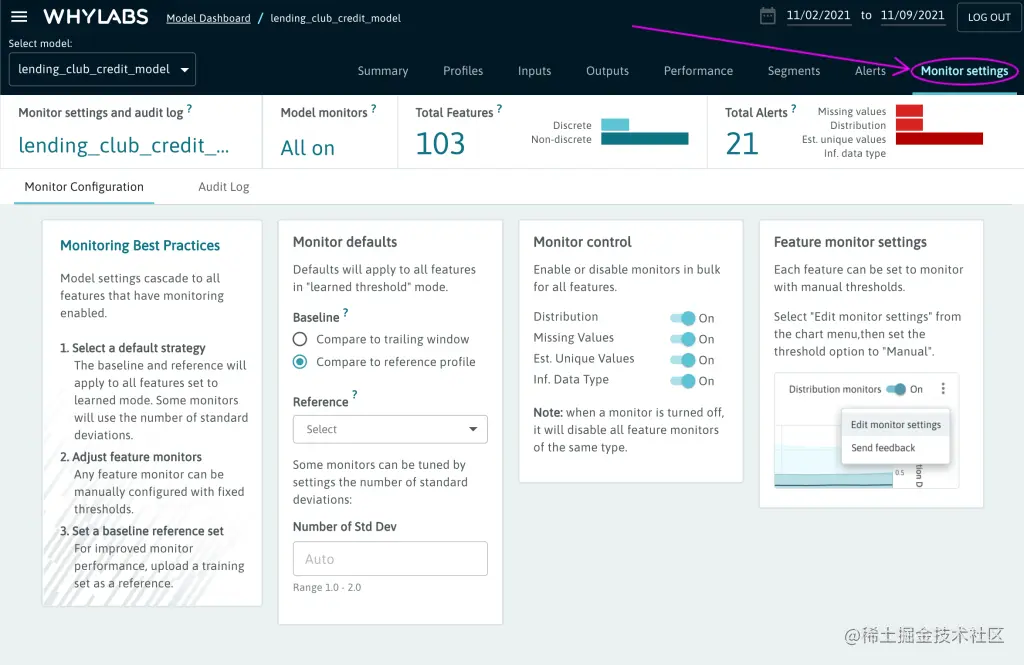Select Compare to trailing window option
The image size is (1024, 665).
pyautogui.click(x=300, y=340)
